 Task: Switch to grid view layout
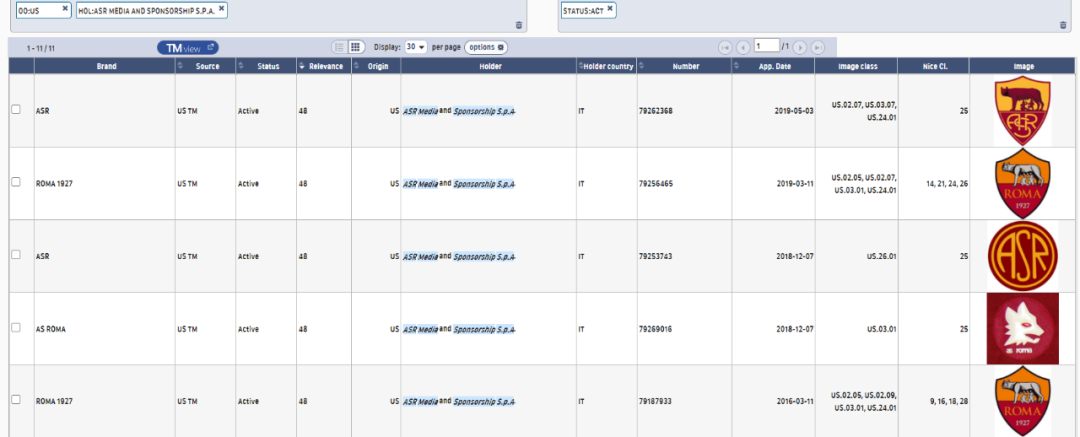(355, 47)
